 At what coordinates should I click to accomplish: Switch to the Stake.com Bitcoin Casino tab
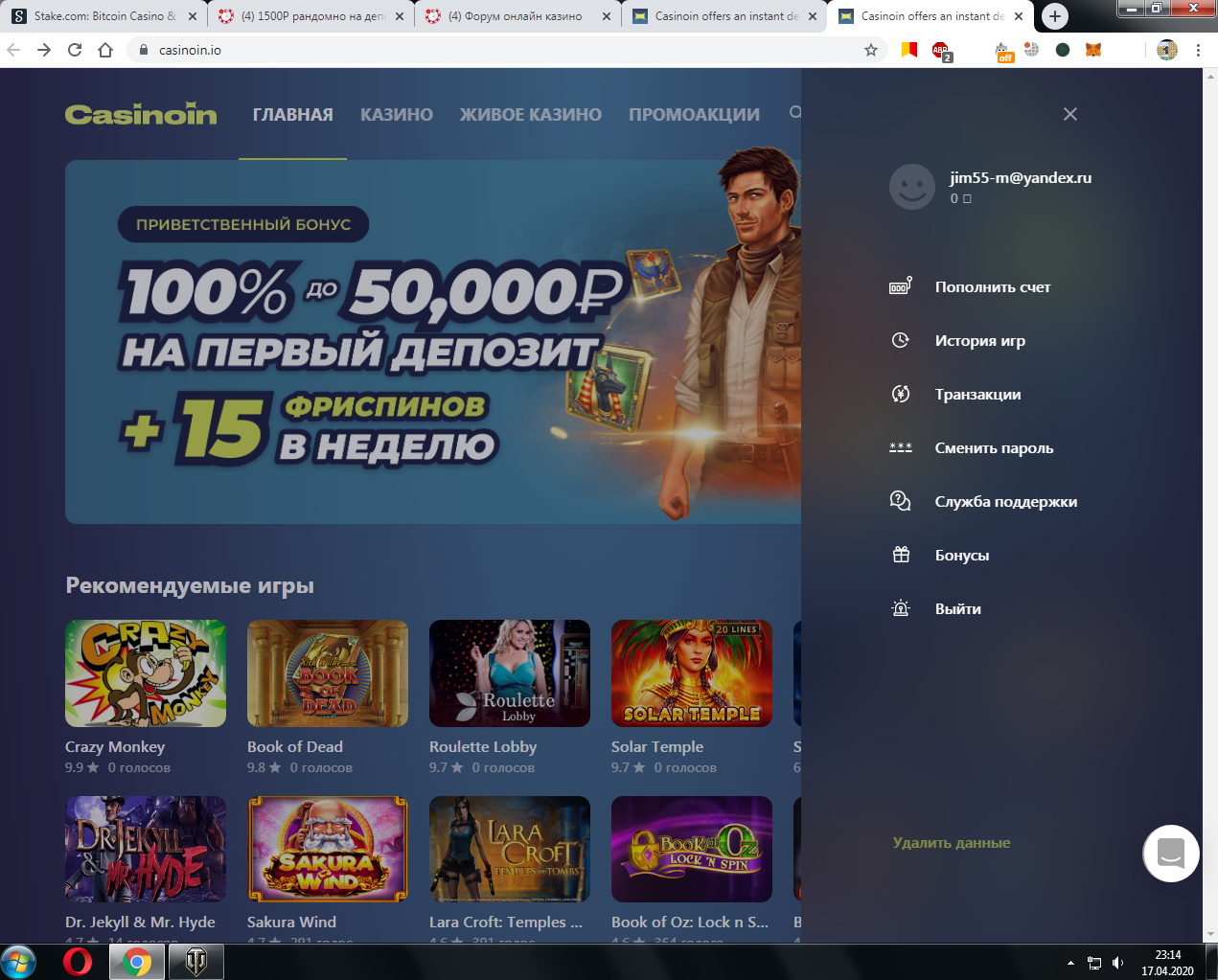point(103,16)
